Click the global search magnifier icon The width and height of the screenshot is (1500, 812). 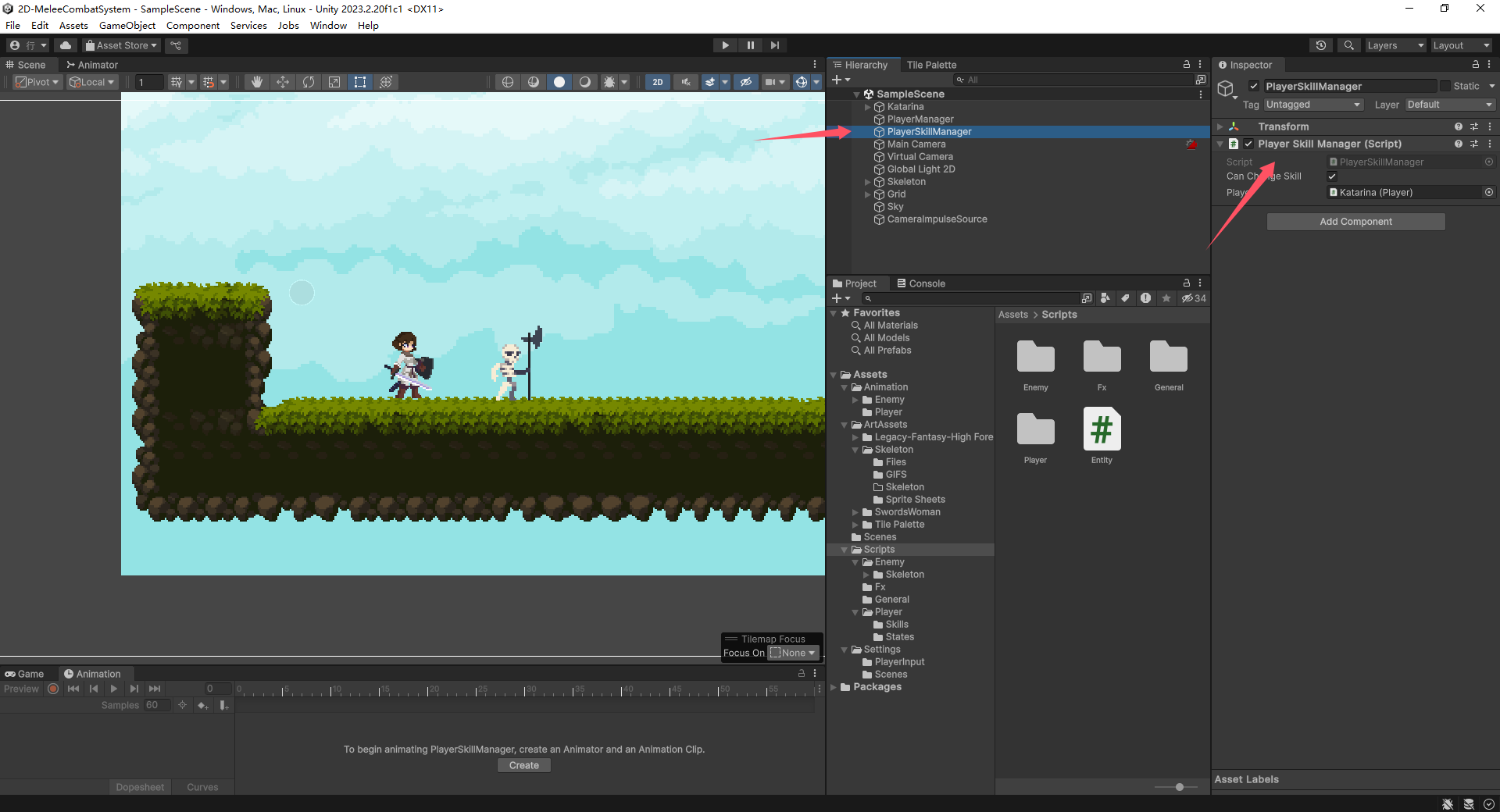(1348, 45)
